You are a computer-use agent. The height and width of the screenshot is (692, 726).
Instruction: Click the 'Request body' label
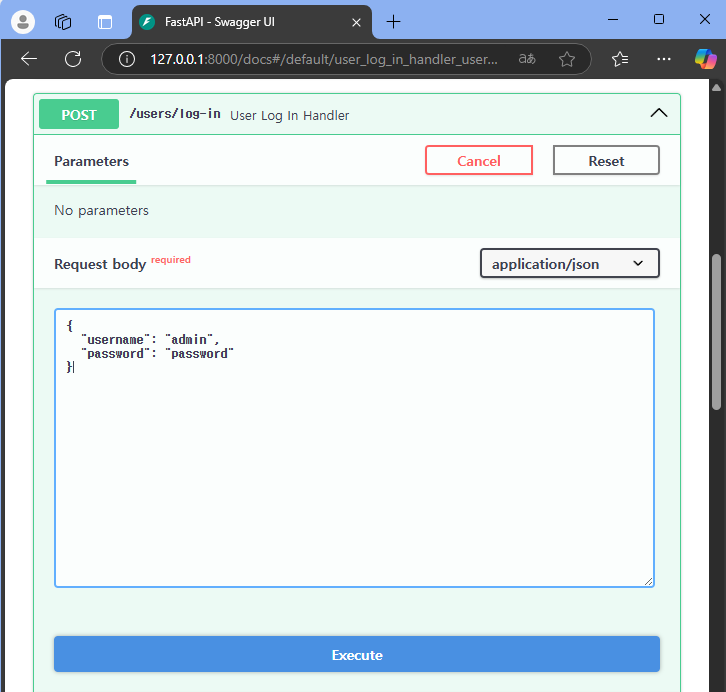click(100, 264)
